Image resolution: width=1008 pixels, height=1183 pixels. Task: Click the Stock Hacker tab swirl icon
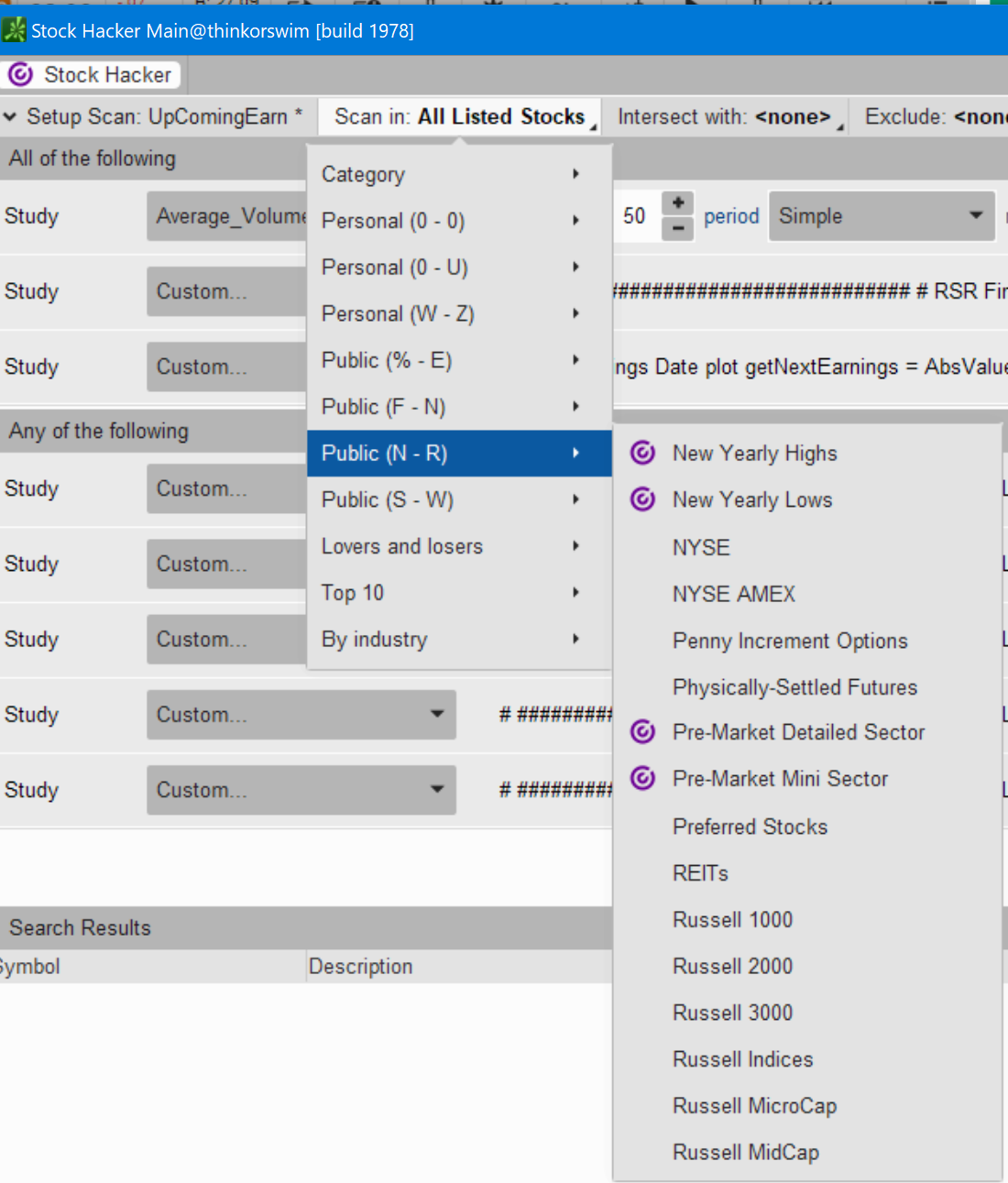click(20, 74)
